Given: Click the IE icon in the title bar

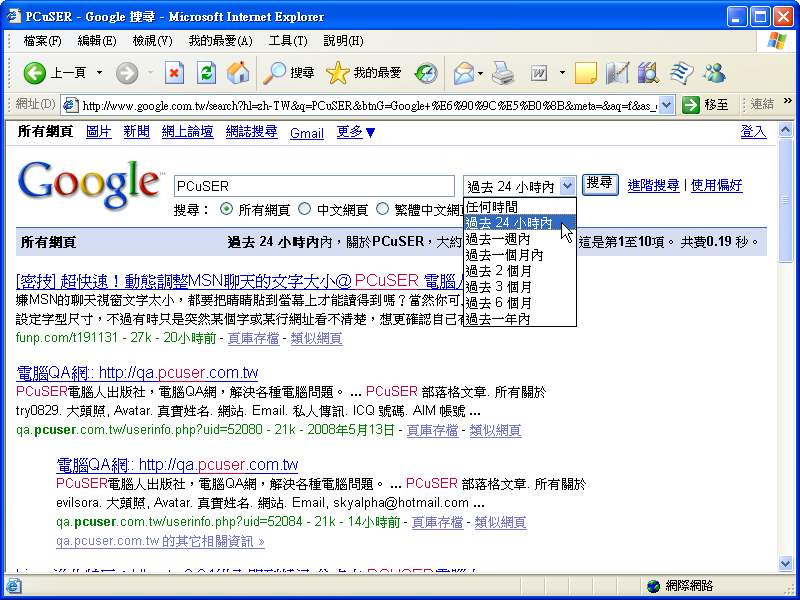Looking at the screenshot, I should coord(13,17).
